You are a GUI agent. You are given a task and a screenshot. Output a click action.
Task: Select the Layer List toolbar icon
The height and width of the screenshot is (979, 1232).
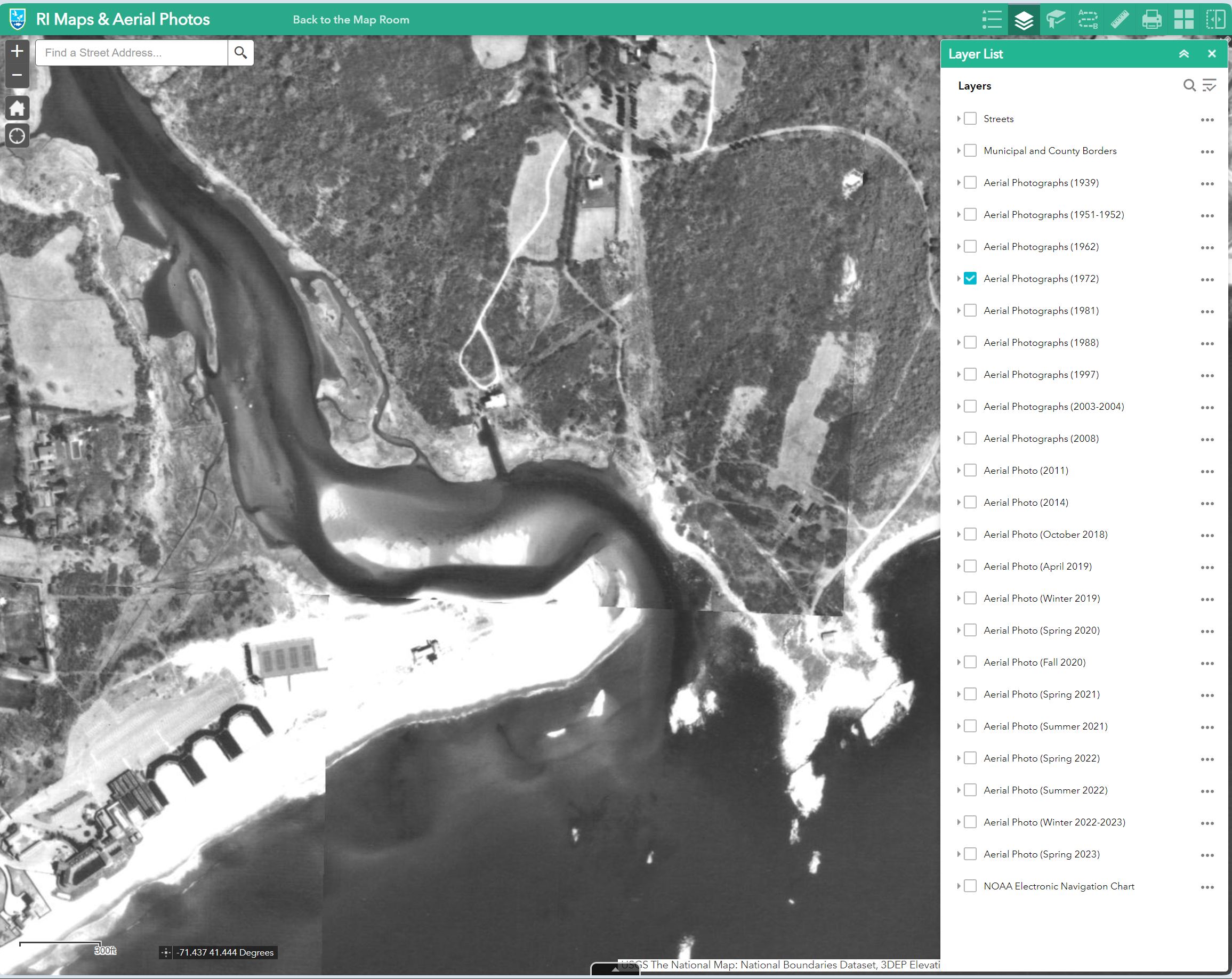pyautogui.click(x=1024, y=19)
